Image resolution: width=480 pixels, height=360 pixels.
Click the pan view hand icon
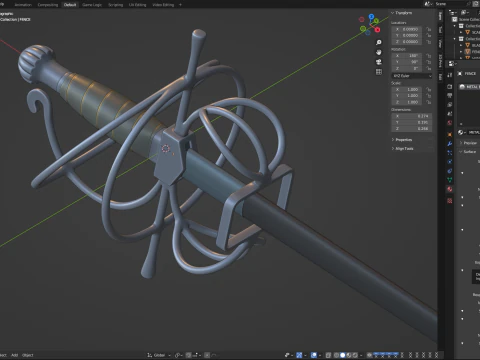pos(379,52)
